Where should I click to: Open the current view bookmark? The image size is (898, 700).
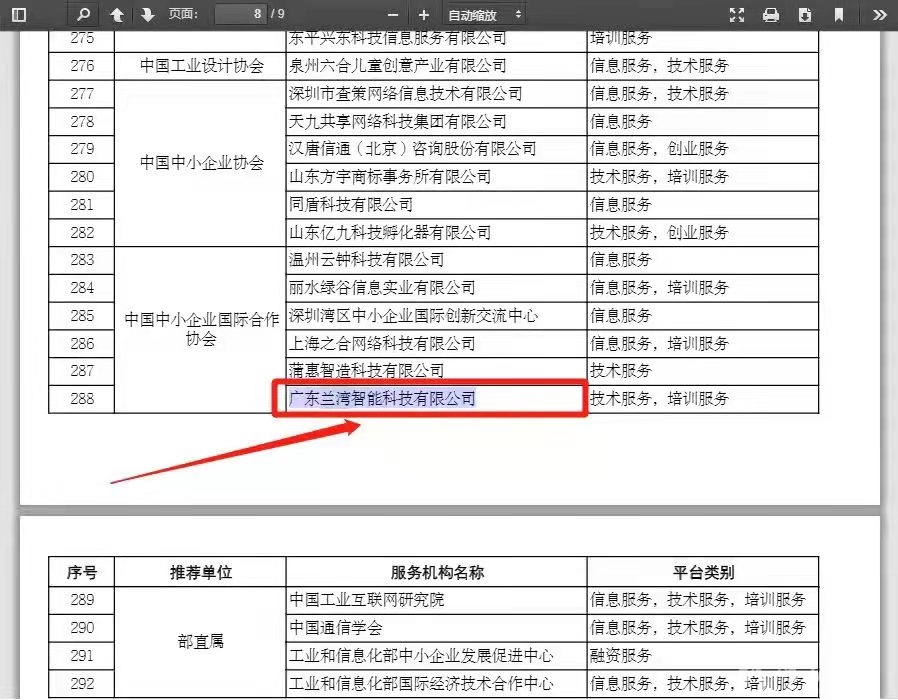tap(838, 15)
